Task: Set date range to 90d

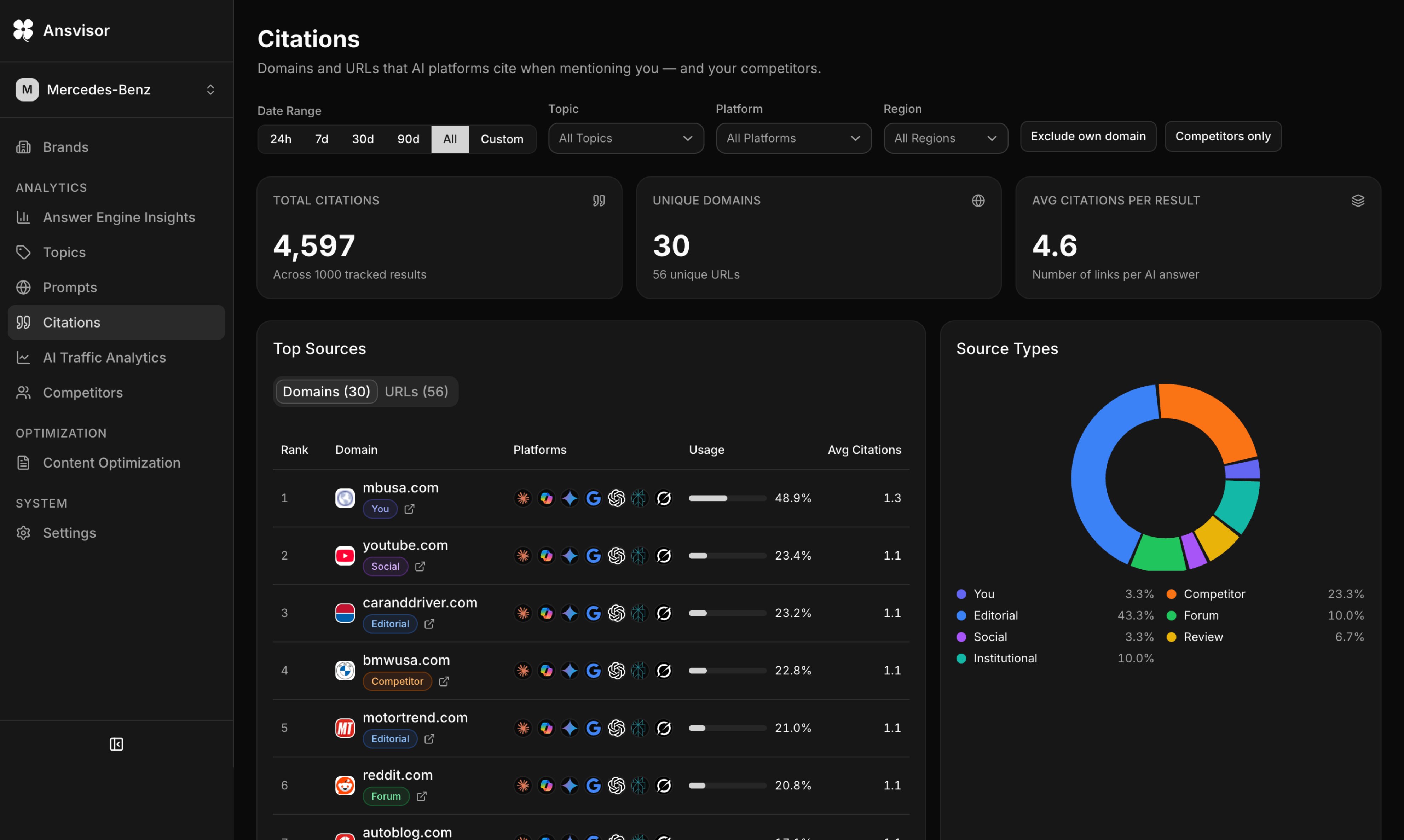Action: [x=408, y=139]
